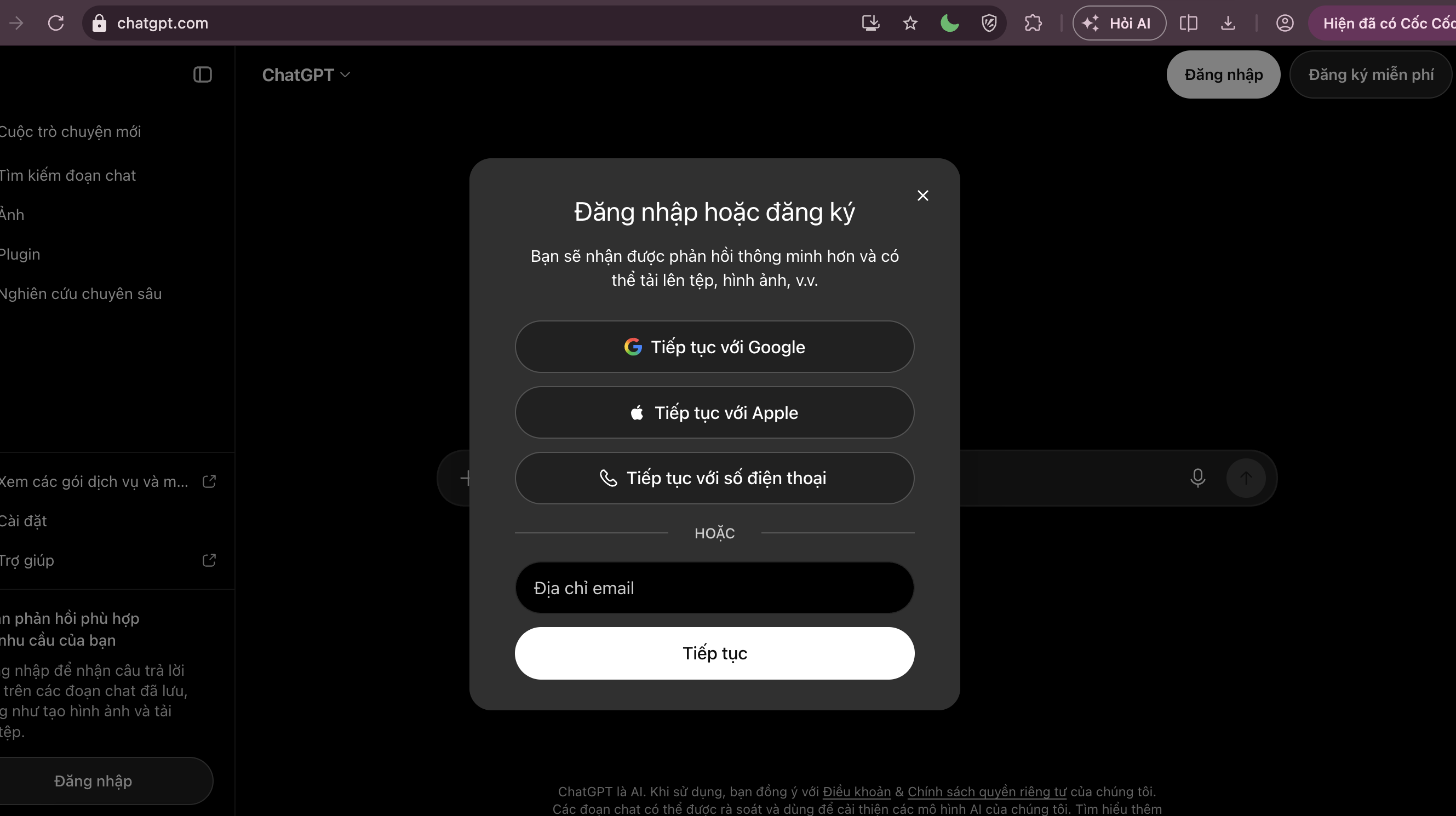The height and width of the screenshot is (816, 1456).
Task: Select Ảnh in the sidebar
Action: 12,215
